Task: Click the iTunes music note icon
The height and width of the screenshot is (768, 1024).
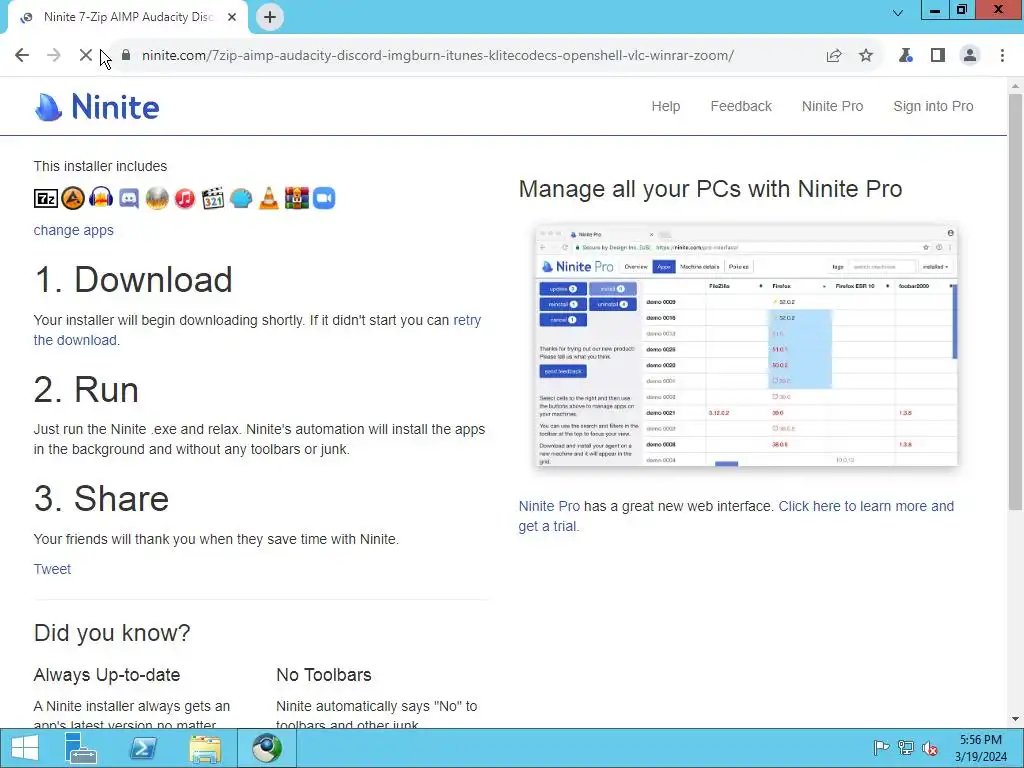Action: click(x=185, y=198)
